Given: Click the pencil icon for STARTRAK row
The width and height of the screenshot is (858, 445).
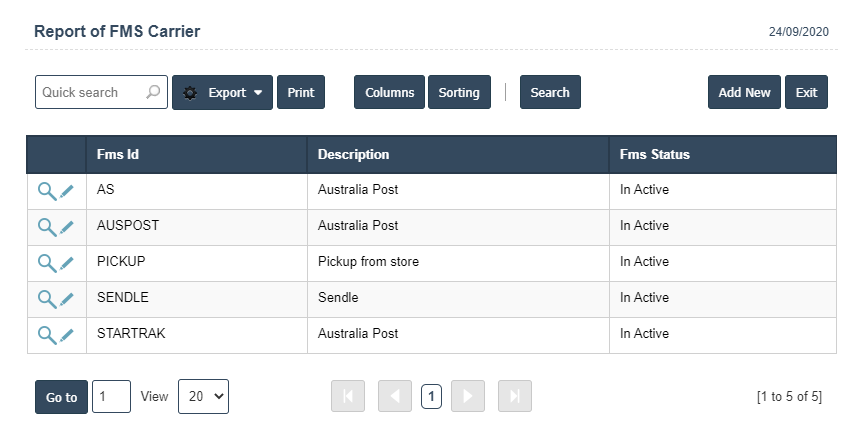Looking at the screenshot, I should point(67,335).
